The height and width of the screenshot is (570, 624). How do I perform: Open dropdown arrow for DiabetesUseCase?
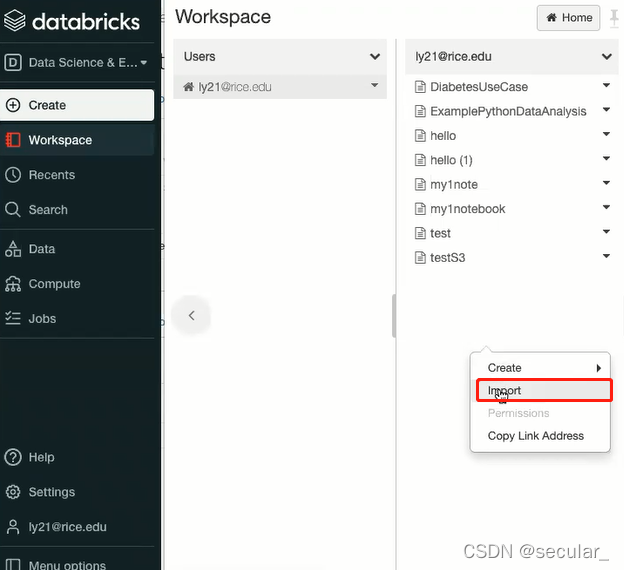click(606, 85)
